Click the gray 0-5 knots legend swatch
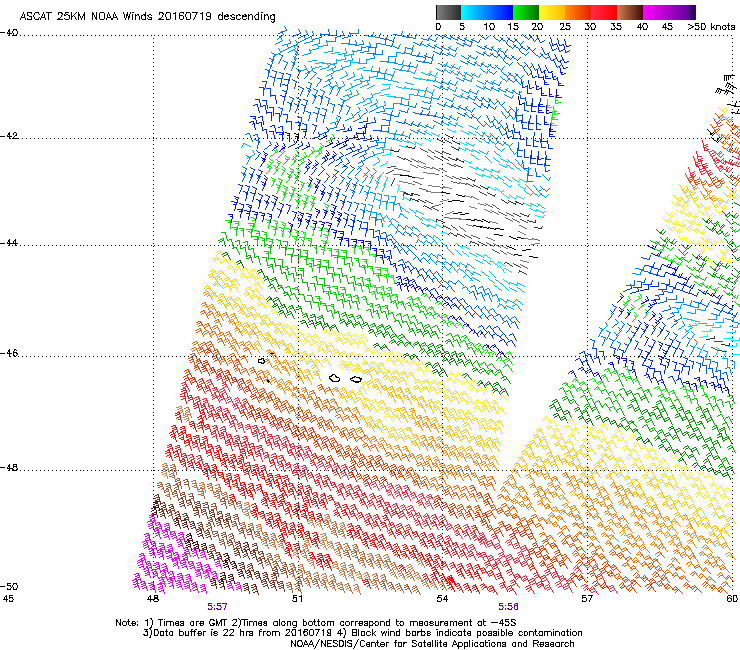 pos(448,12)
